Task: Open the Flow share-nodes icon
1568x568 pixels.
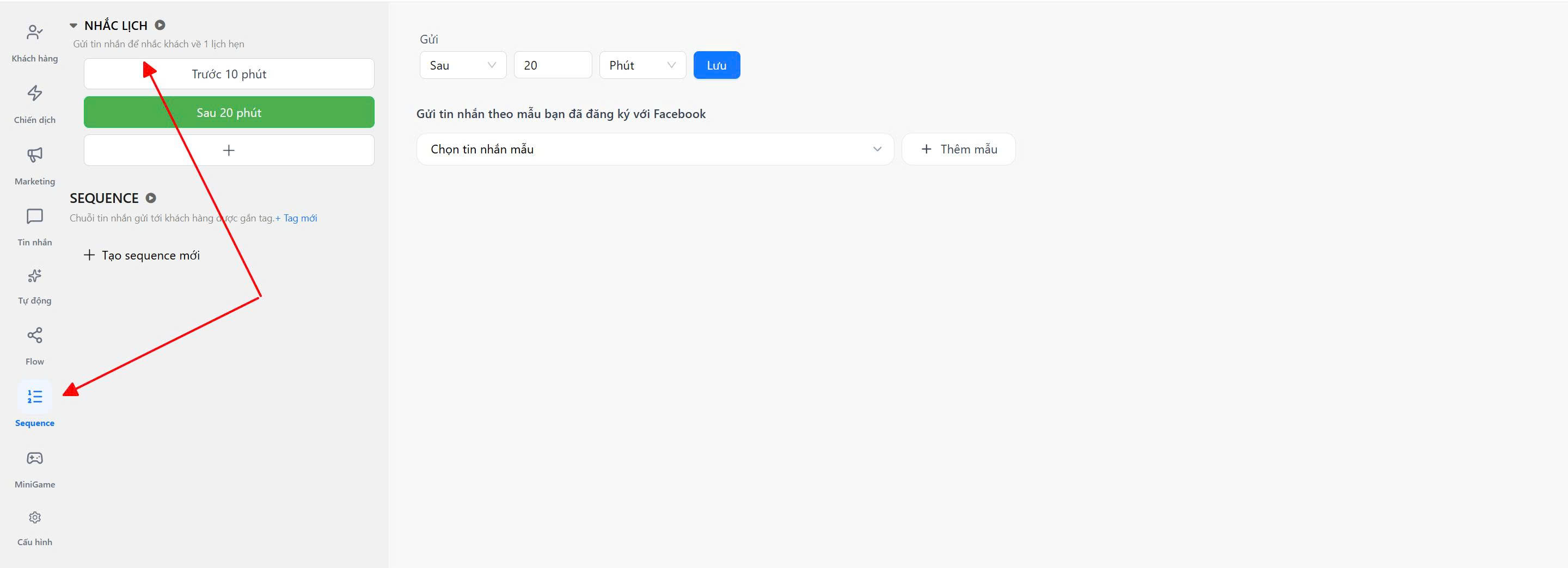Action: point(35,335)
